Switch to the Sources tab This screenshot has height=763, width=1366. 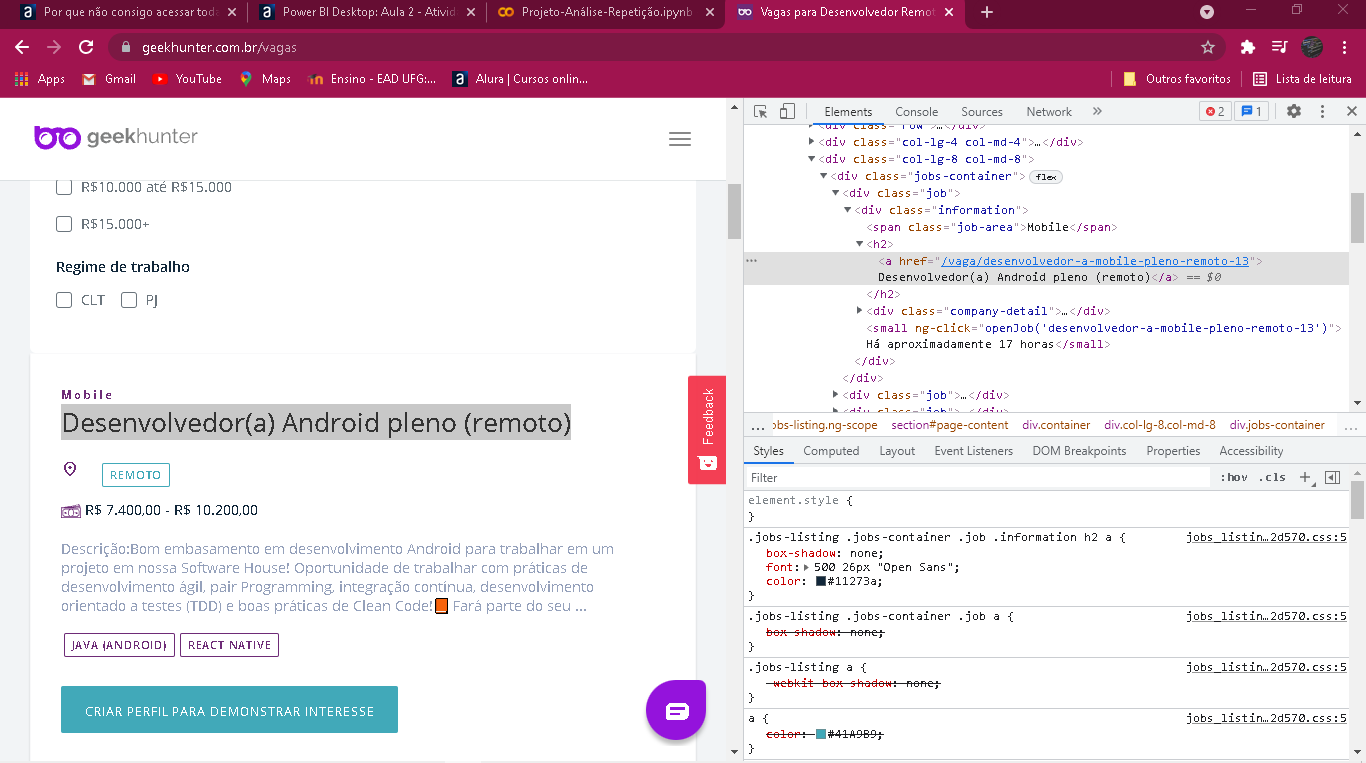pos(982,112)
